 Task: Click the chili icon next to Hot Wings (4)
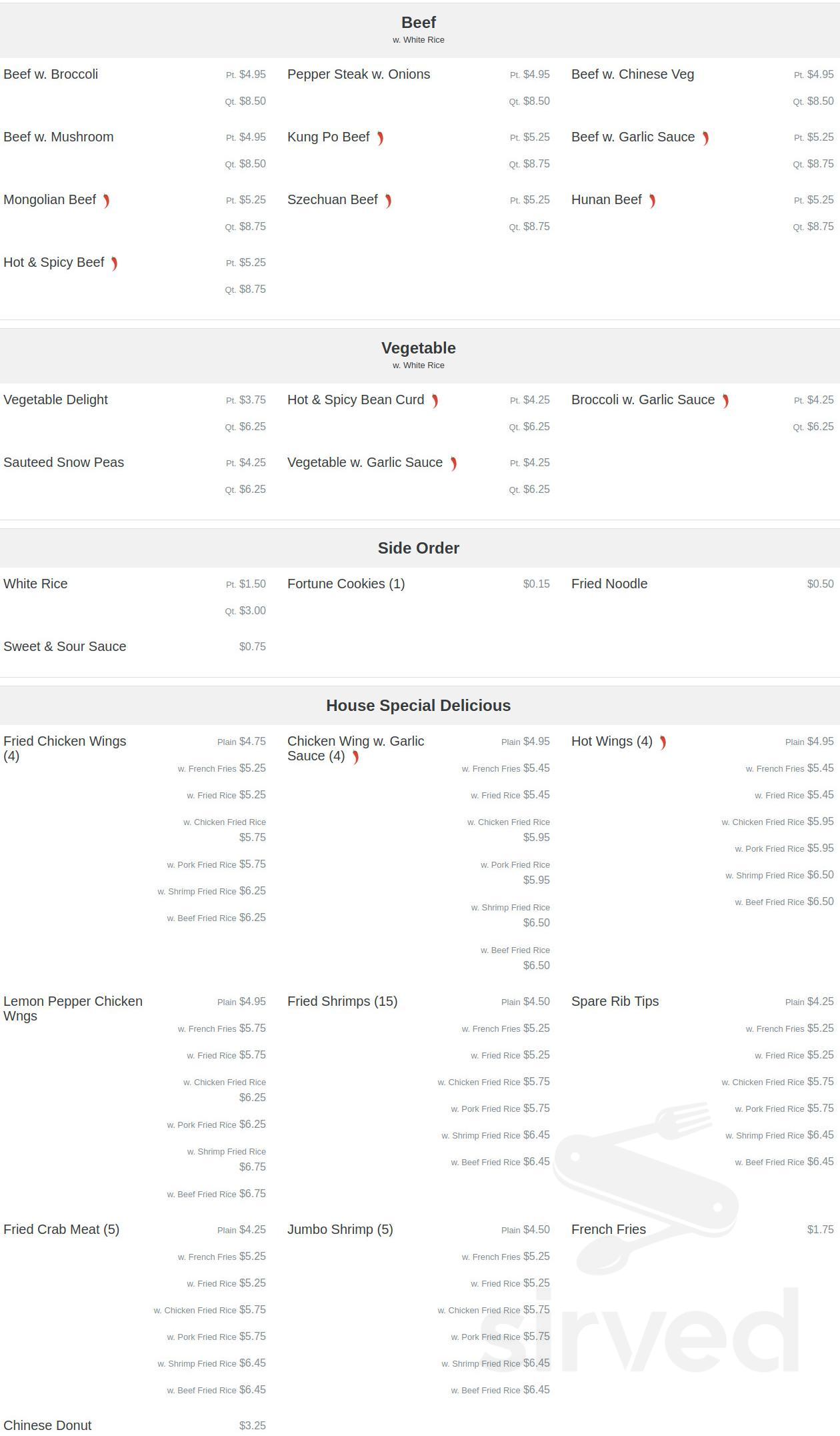tap(663, 742)
